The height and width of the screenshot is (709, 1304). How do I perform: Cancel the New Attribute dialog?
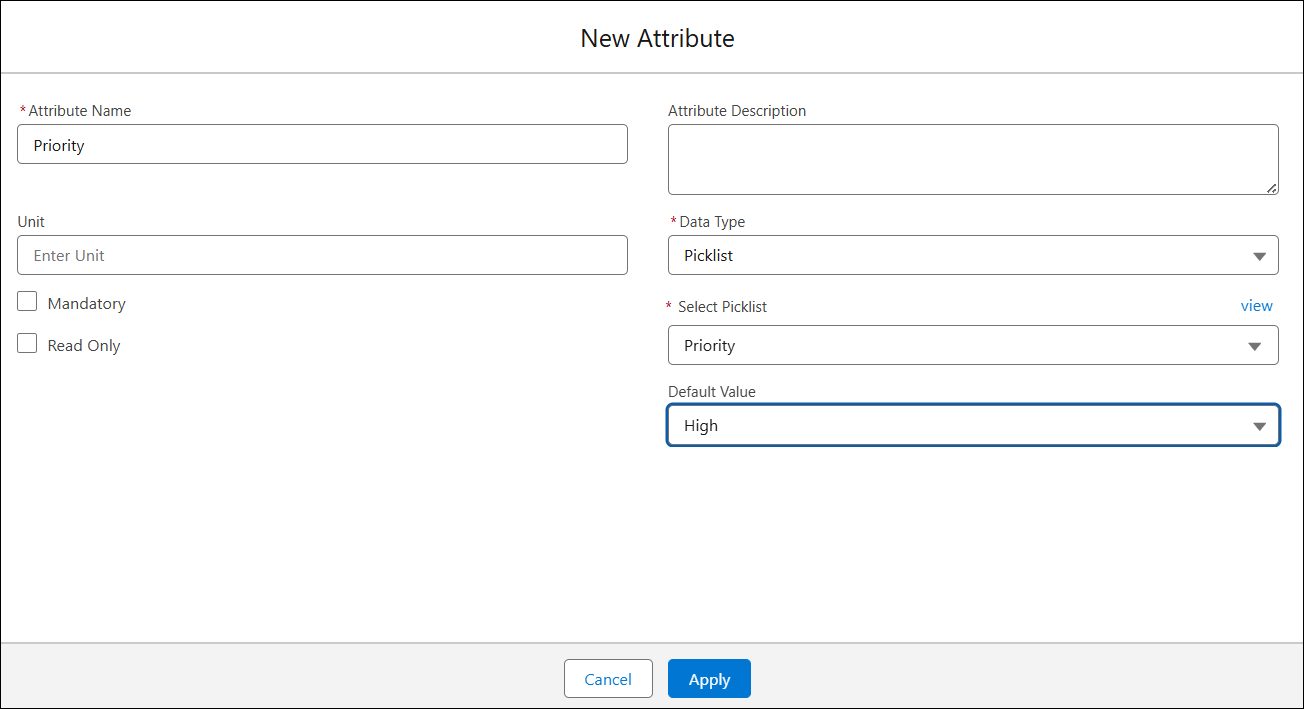(x=608, y=679)
